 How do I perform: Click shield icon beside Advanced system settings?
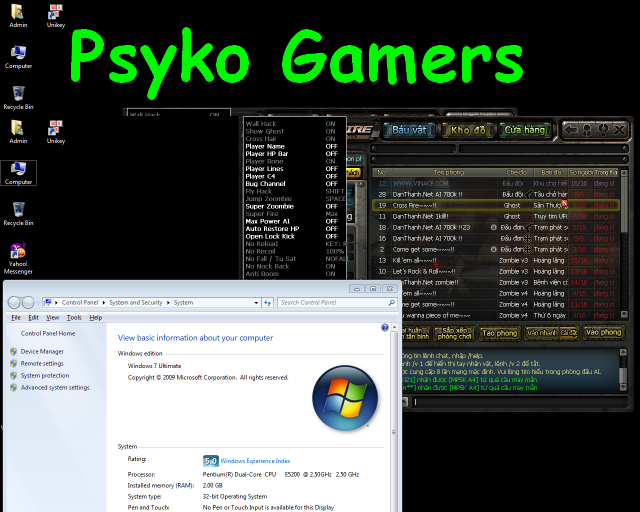pos(13,387)
